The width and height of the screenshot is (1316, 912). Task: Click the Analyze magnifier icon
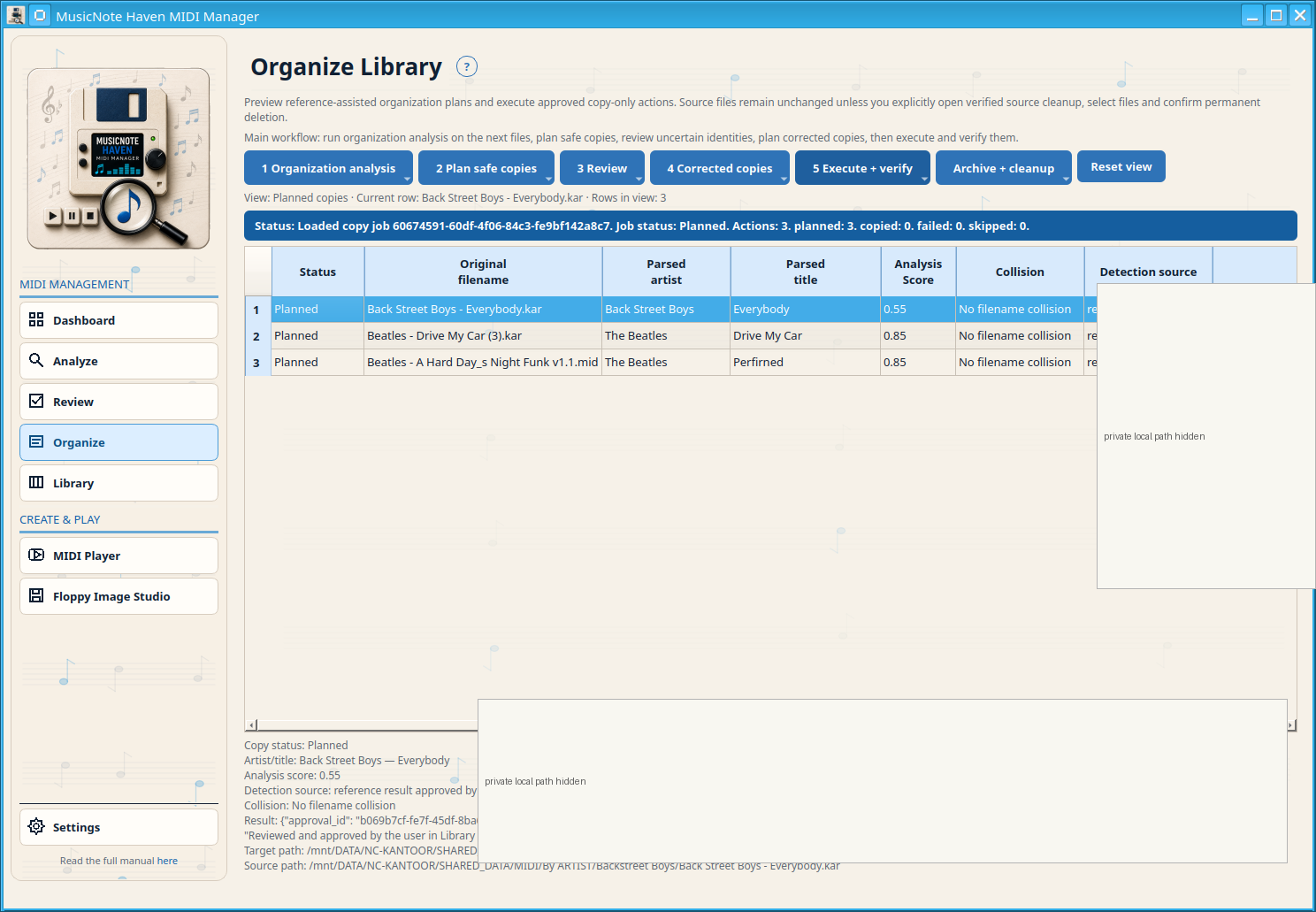tap(36, 360)
